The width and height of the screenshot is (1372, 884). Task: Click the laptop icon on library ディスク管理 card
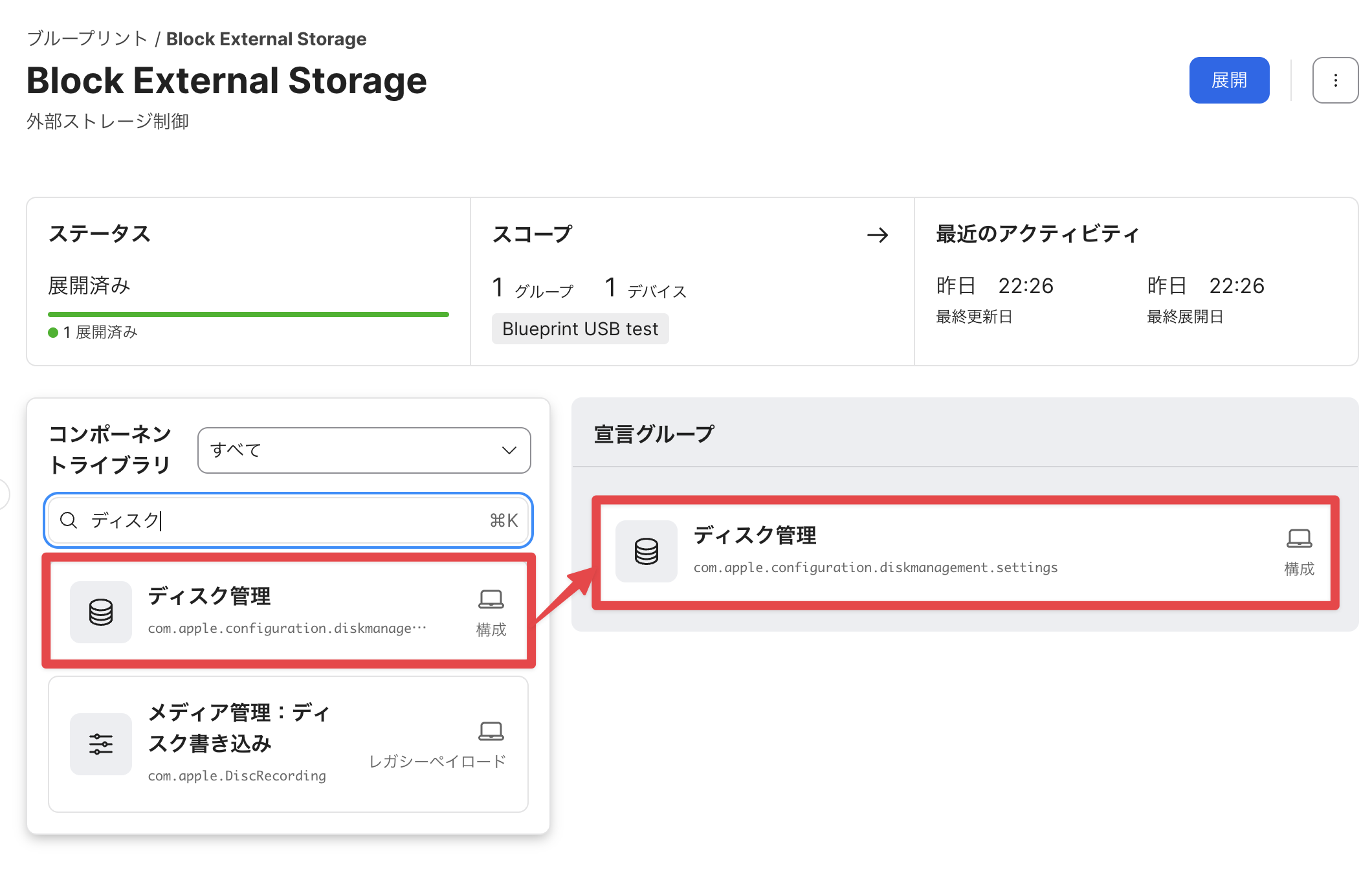pos(491,599)
